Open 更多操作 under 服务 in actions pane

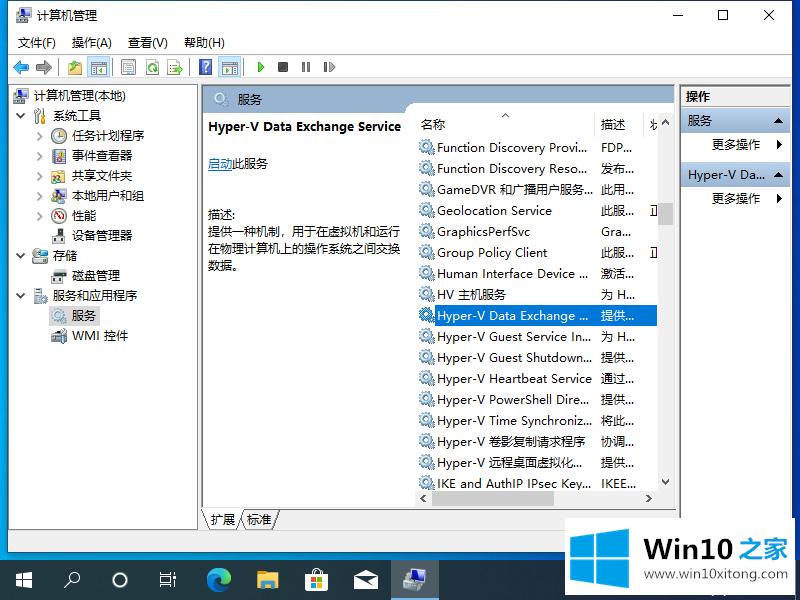click(736, 144)
